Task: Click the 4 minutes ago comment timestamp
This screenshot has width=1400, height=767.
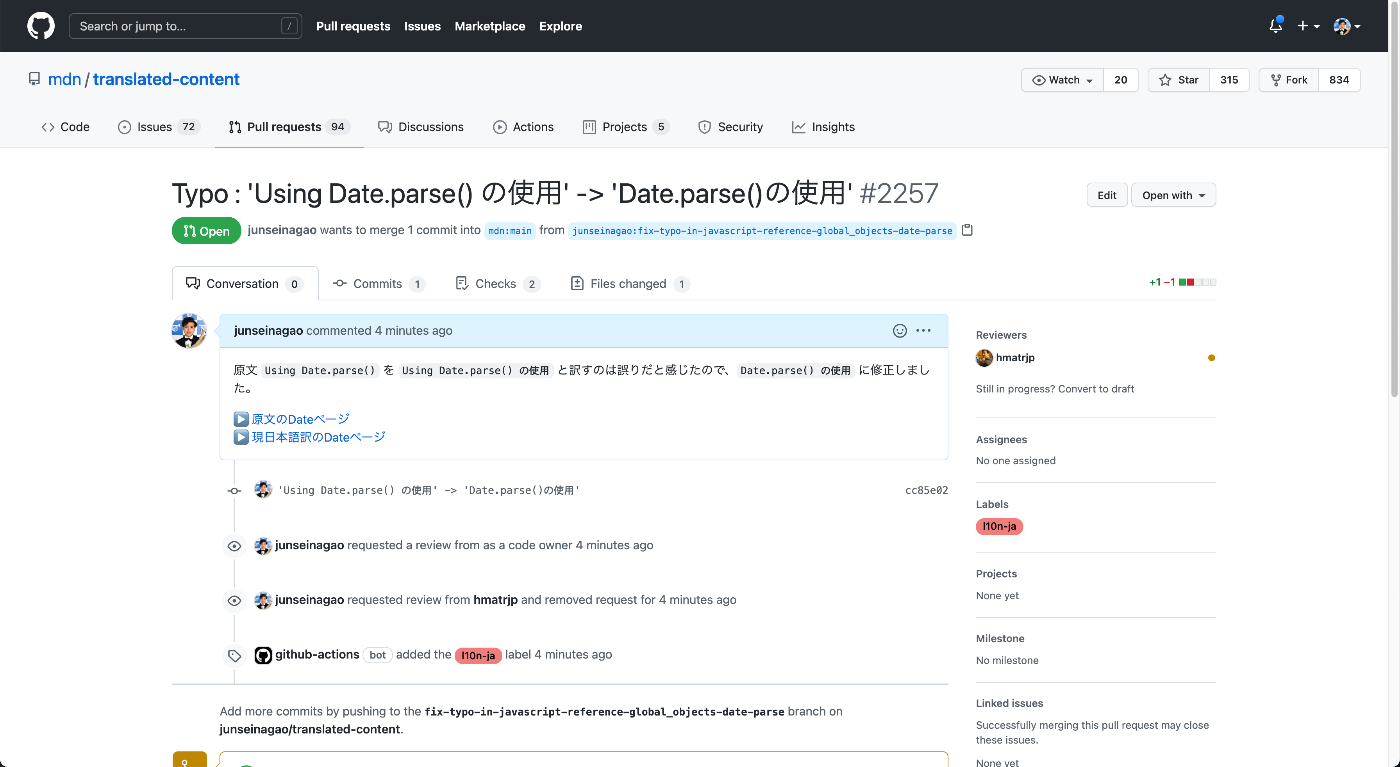Action: click(x=413, y=330)
